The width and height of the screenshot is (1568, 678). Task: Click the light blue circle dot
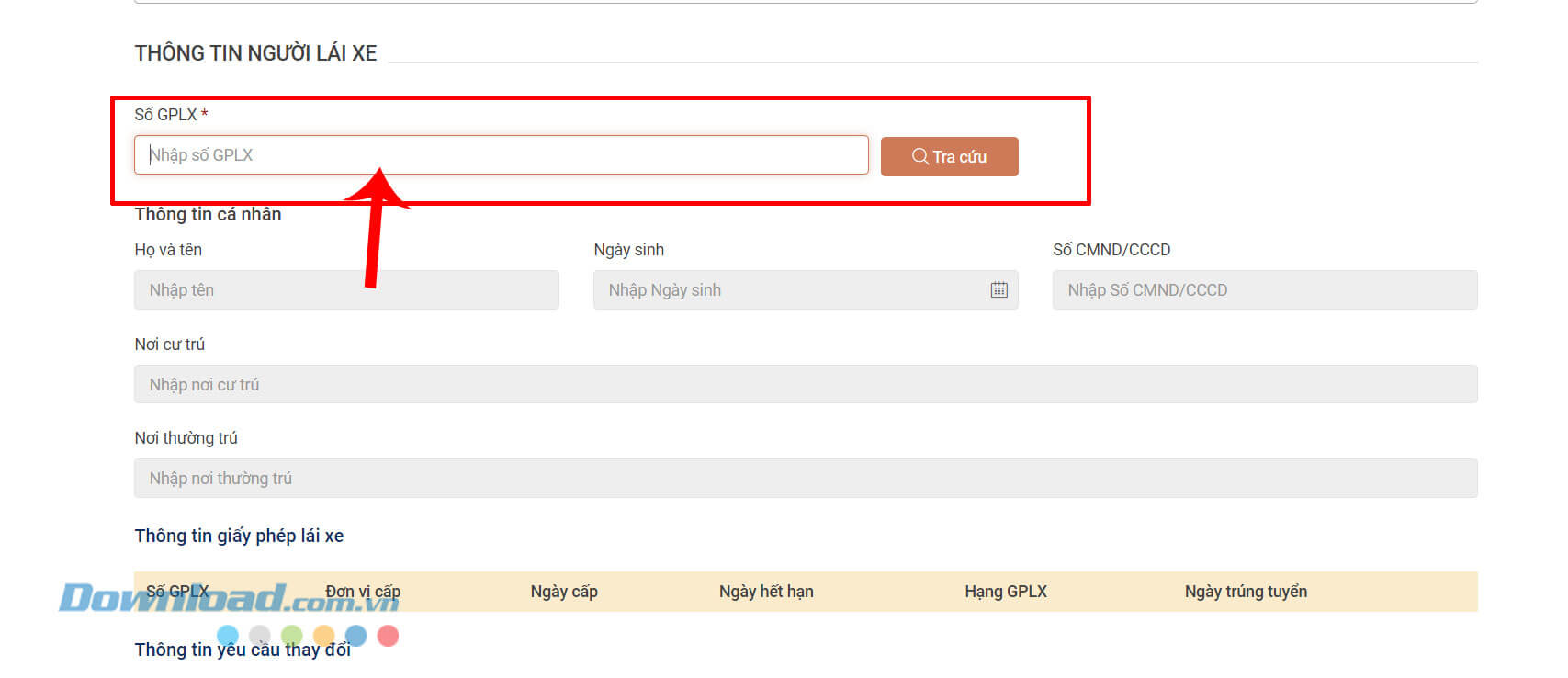click(228, 635)
